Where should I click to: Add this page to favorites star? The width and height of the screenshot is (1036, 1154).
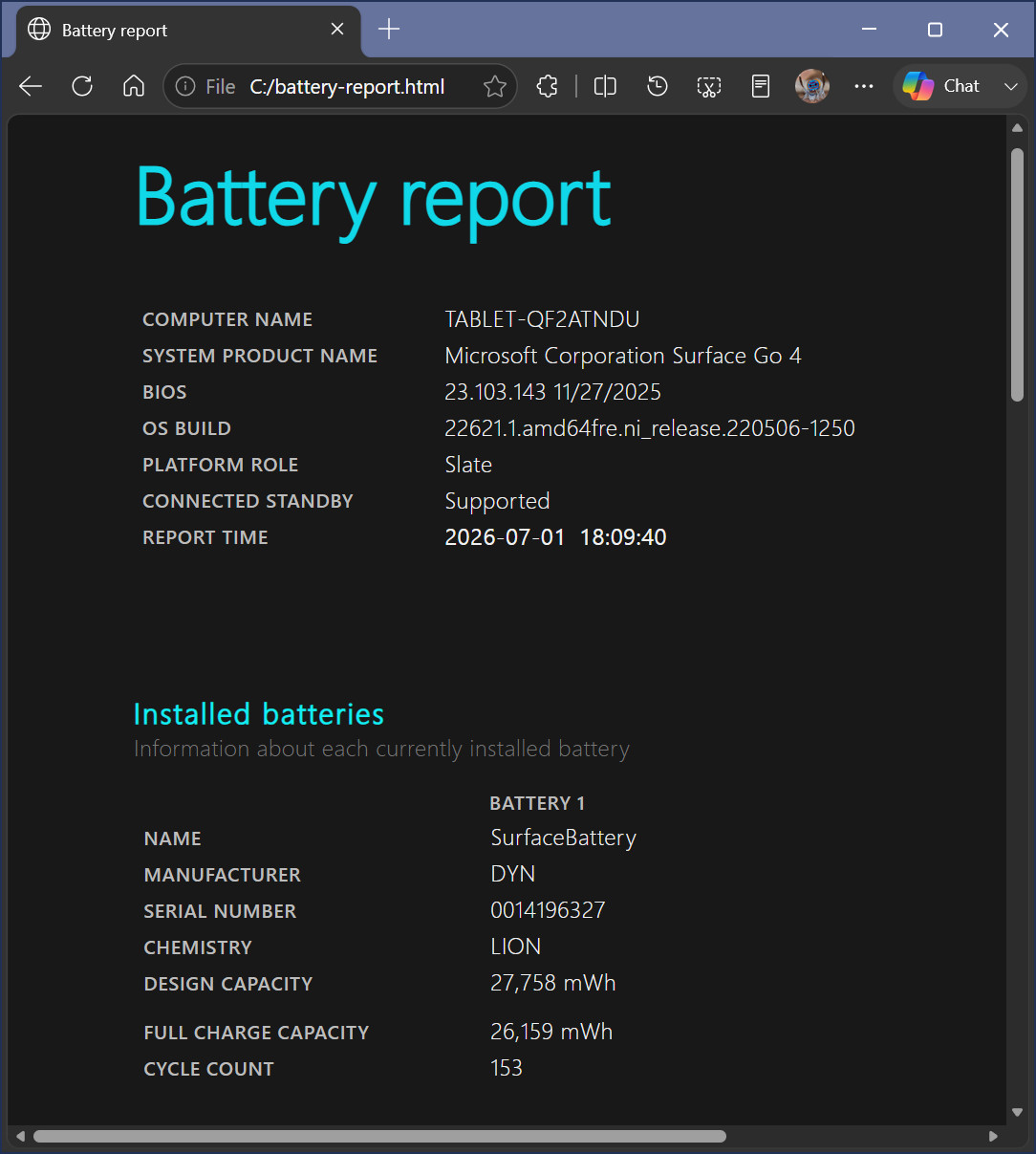495,86
